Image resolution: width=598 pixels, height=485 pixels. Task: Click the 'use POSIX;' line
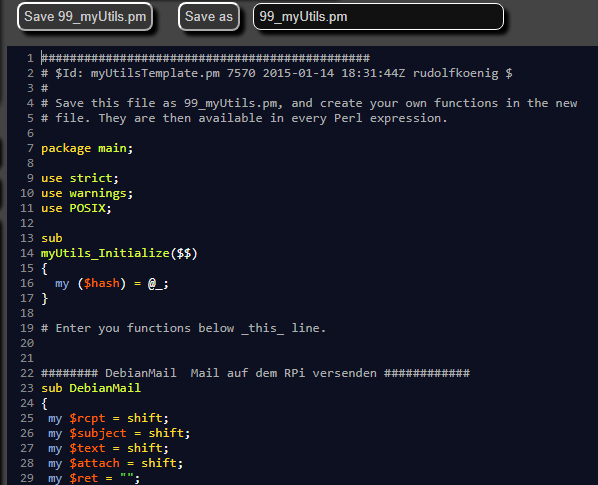(76, 208)
